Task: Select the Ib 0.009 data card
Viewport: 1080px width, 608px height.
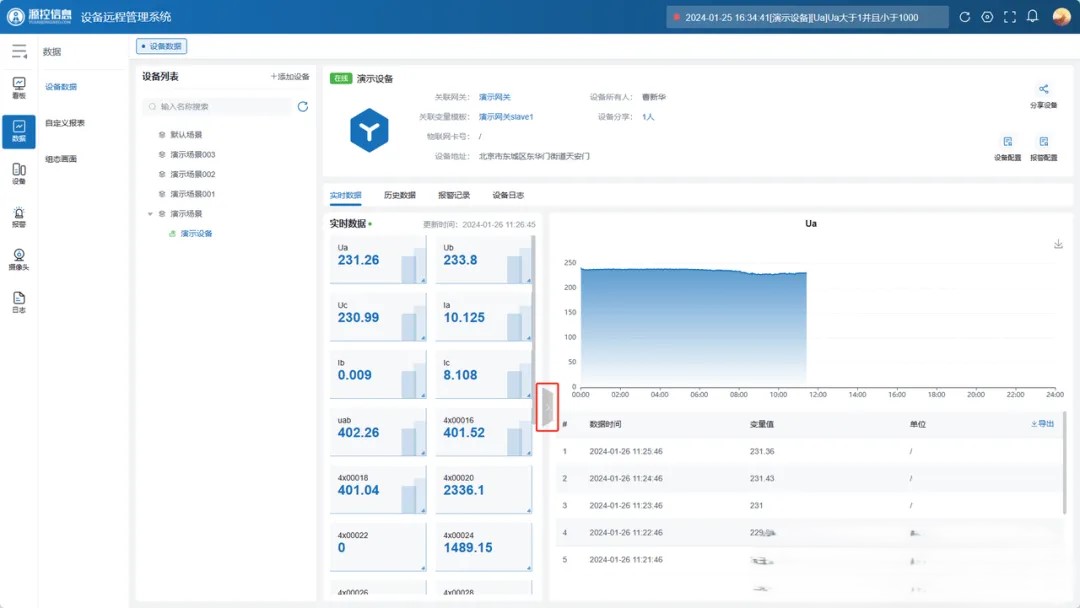Action: (x=377, y=375)
